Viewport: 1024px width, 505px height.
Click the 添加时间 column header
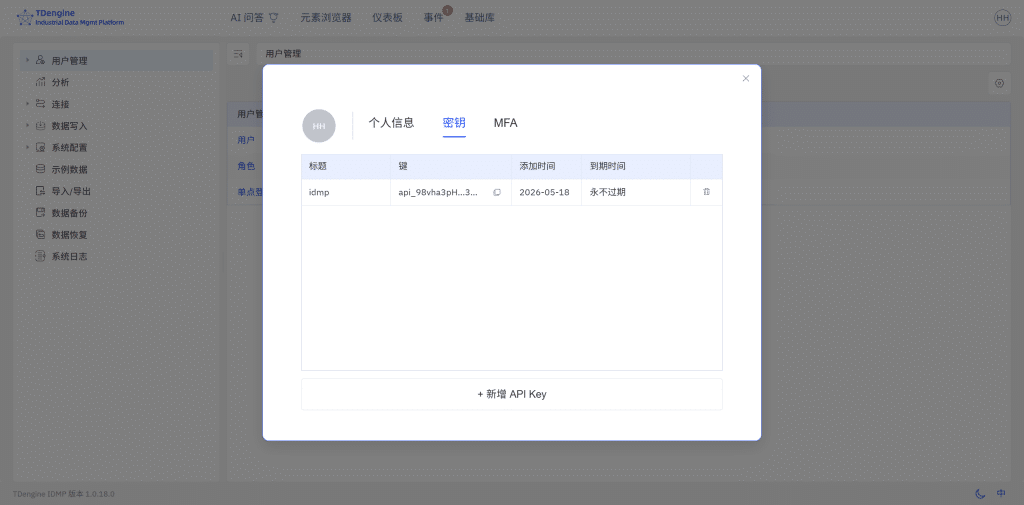pyautogui.click(x=546, y=167)
